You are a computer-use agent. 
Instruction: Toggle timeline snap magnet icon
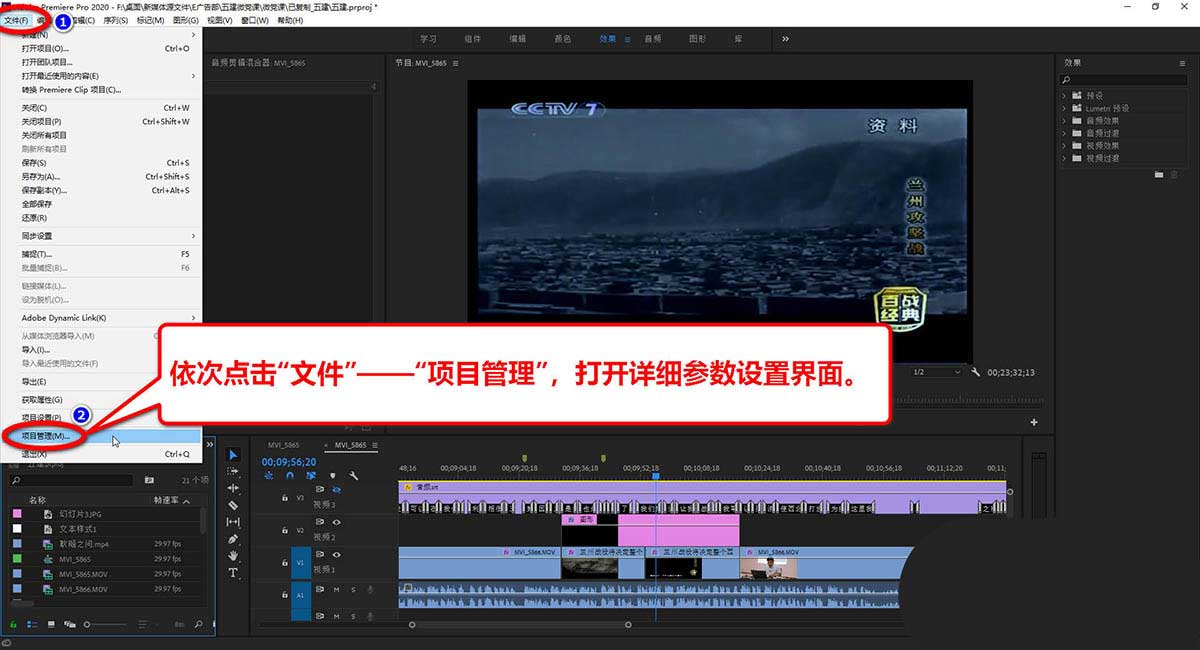coord(289,476)
